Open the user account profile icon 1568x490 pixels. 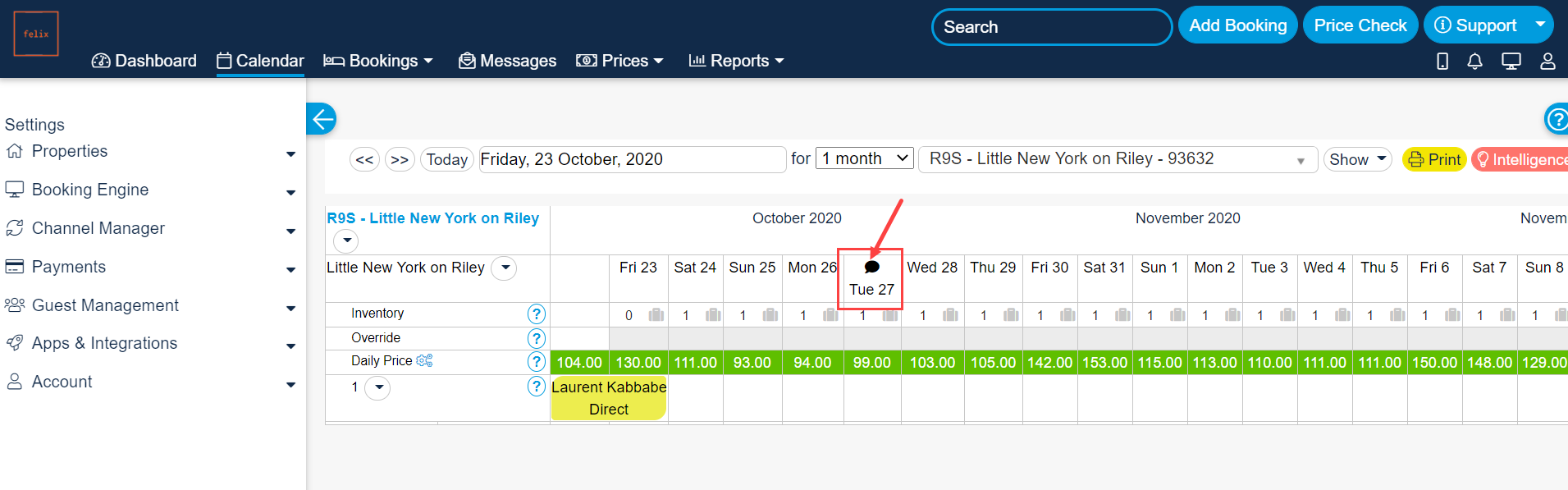coord(1547,61)
